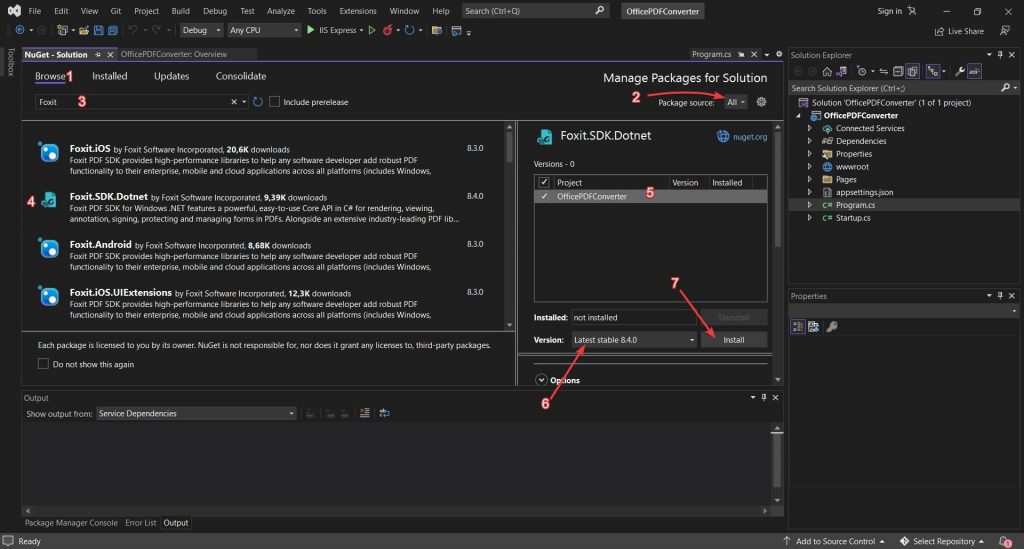Viewport: 1024px width, 549px height.
Task: Switch to the Installed tab
Action: (110, 76)
